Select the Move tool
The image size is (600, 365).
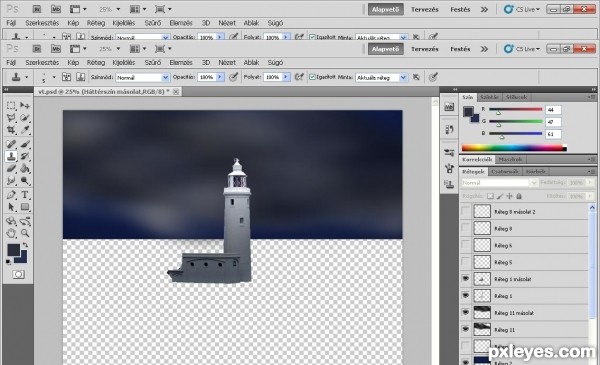pyautogui.click(x=25, y=105)
